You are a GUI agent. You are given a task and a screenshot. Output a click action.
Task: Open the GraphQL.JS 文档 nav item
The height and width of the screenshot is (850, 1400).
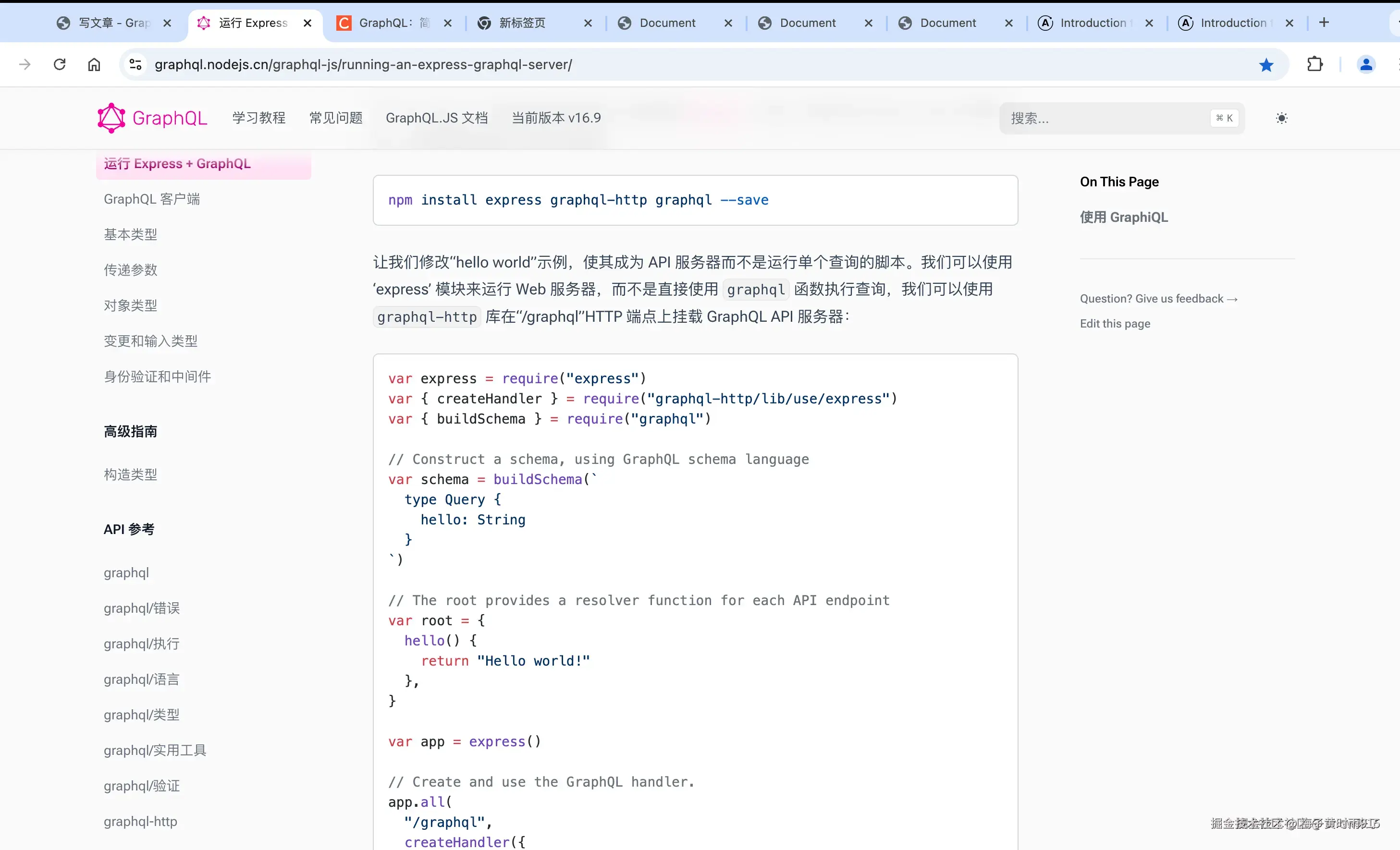(436, 118)
